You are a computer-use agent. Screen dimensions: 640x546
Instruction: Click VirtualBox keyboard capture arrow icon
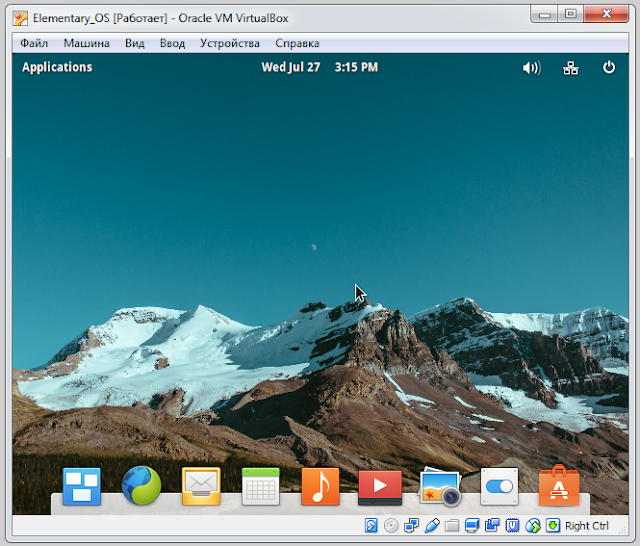pos(553,526)
